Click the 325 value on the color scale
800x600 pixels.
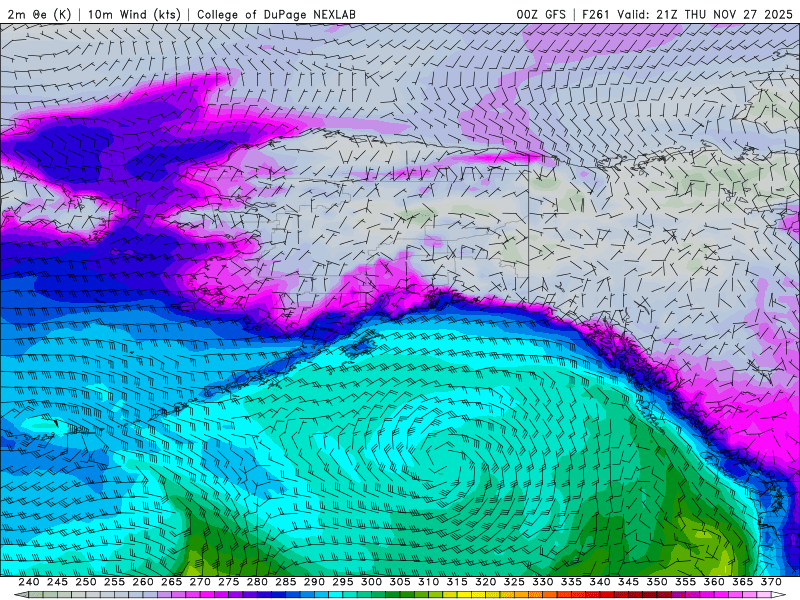514,582
